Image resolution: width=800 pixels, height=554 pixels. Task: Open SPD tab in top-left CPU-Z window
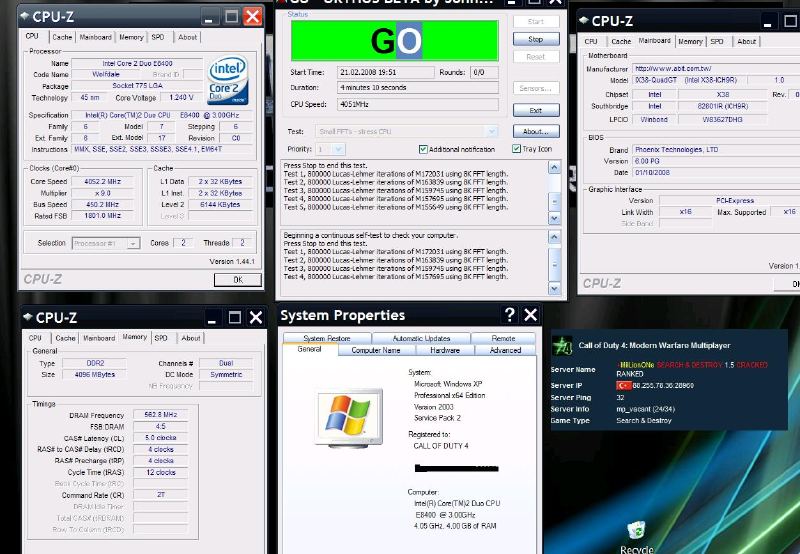click(x=158, y=37)
